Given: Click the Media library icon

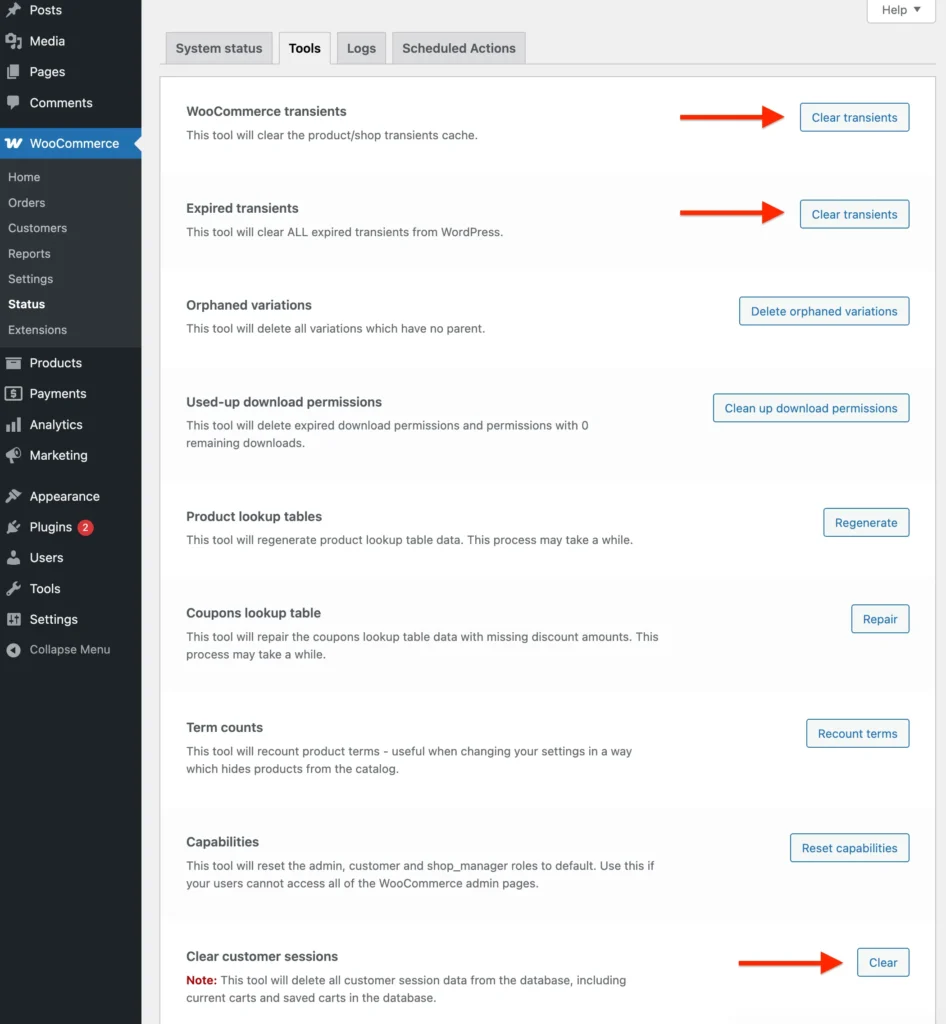Looking at the screenshot, I should [x=15, y=40].
